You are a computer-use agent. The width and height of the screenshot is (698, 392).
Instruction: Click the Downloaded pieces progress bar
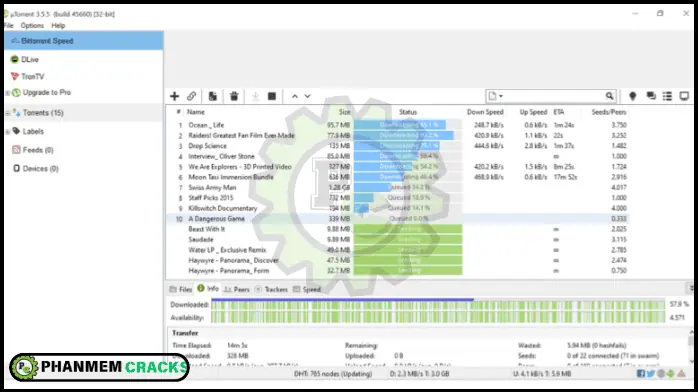[438, 305]
